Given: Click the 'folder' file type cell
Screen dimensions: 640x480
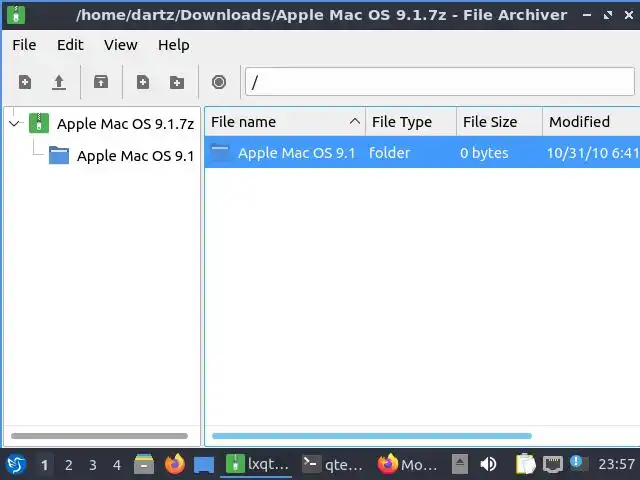Looking at the screenshot, I should [x=389, y=153].
